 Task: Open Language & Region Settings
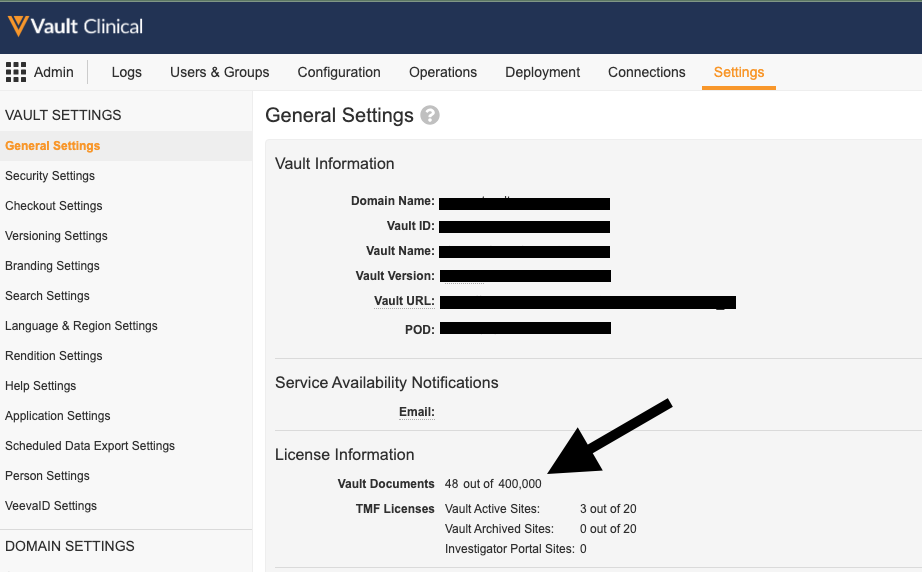coord(81,326)
